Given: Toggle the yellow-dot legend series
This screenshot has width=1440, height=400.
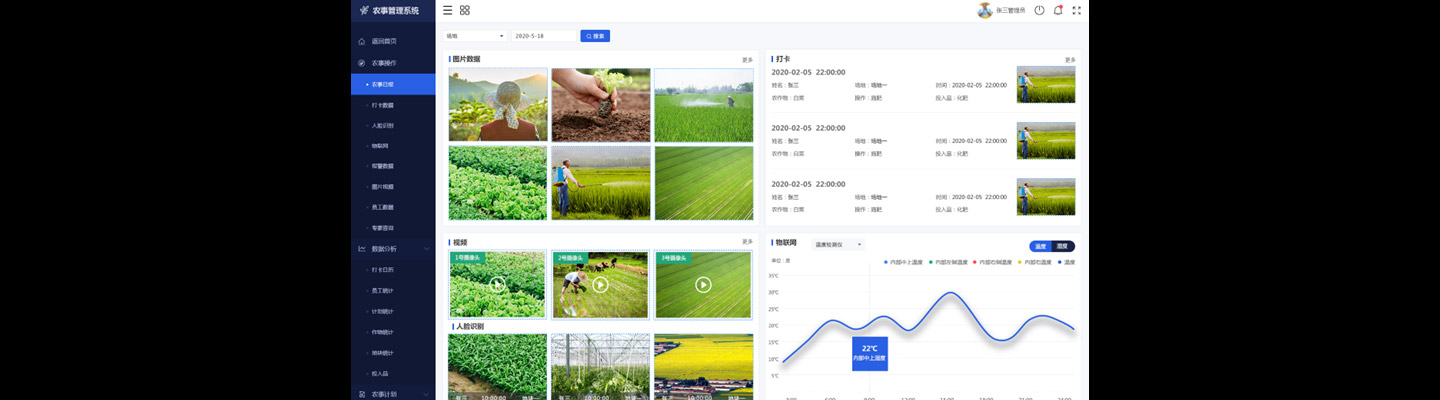Looking at the screenshot, I should (x=1036, y=262).
